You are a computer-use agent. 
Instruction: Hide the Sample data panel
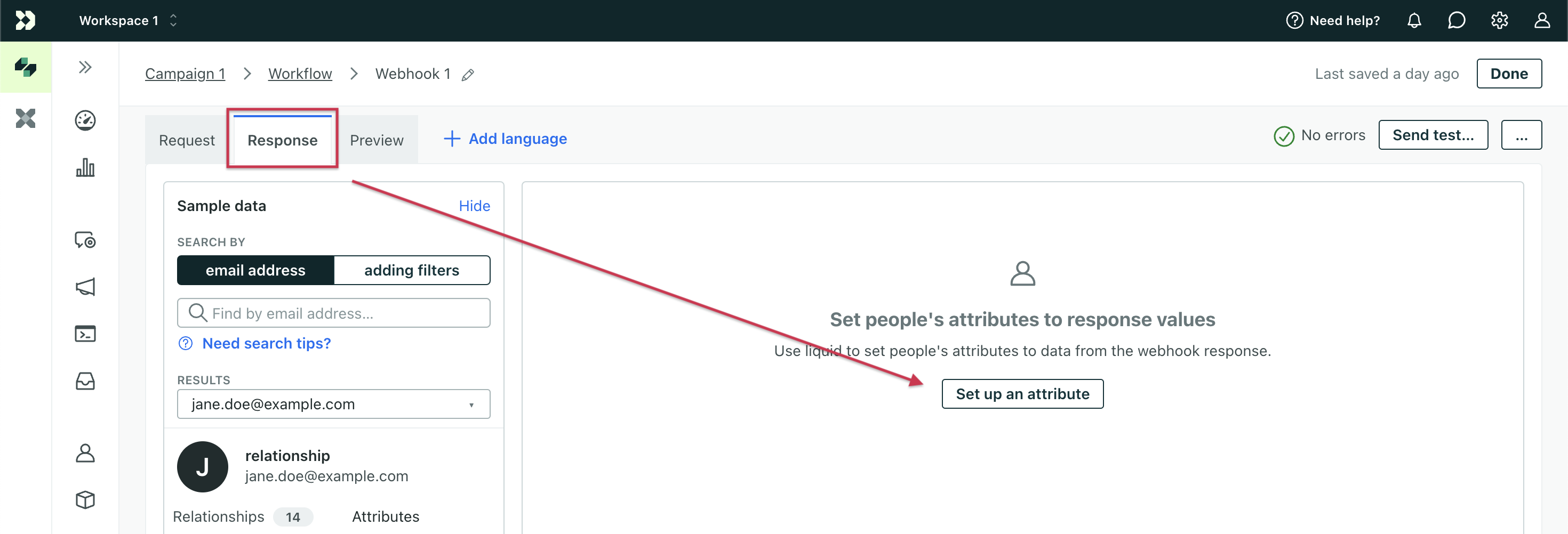(x=474, y=206)
